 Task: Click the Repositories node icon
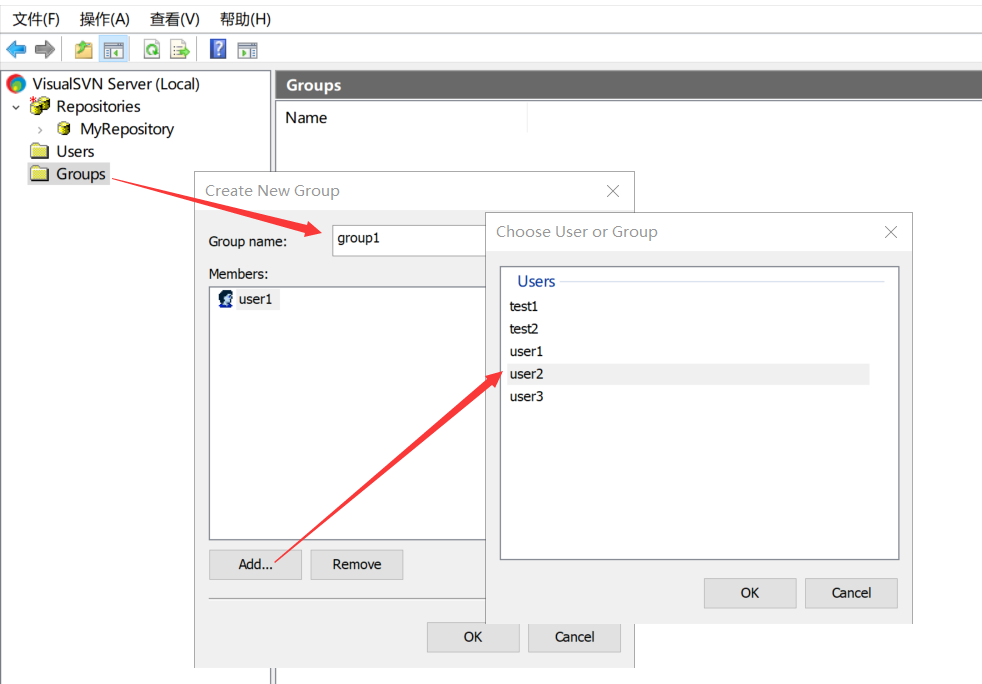coord(40,106)
